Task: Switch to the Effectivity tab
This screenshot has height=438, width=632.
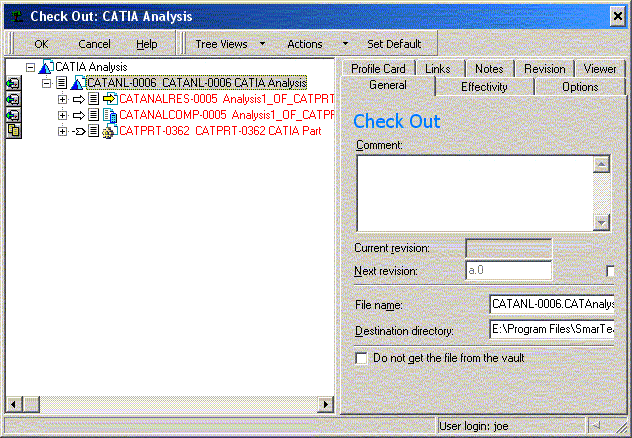Action: 484,87
